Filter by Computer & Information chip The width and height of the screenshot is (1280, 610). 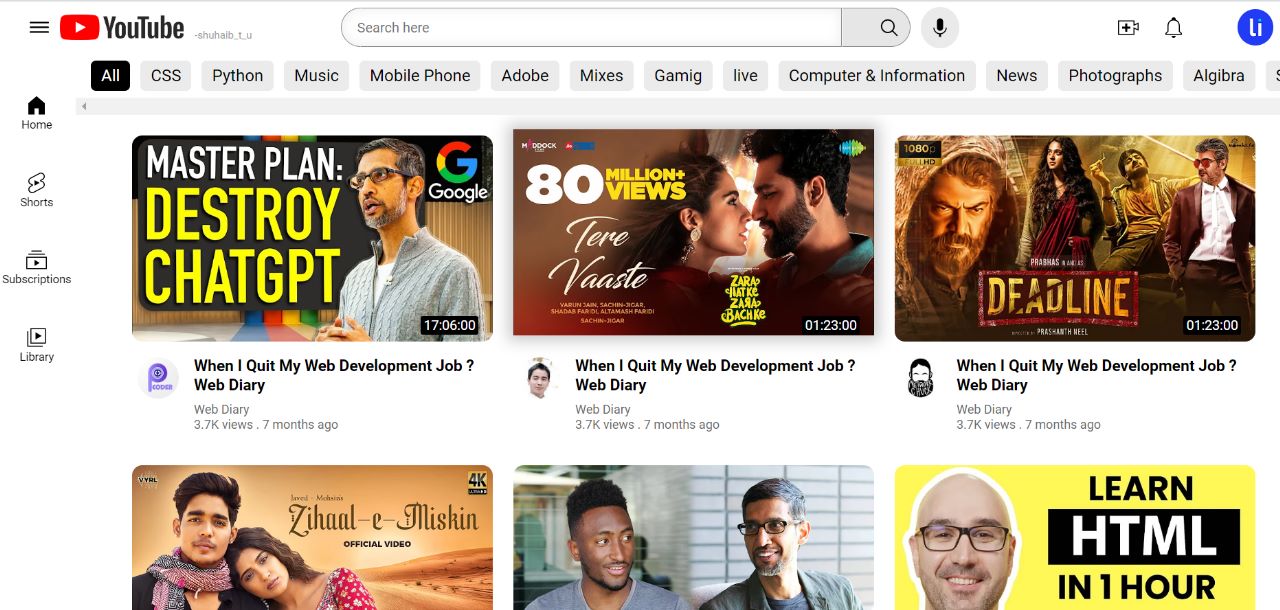876,76
